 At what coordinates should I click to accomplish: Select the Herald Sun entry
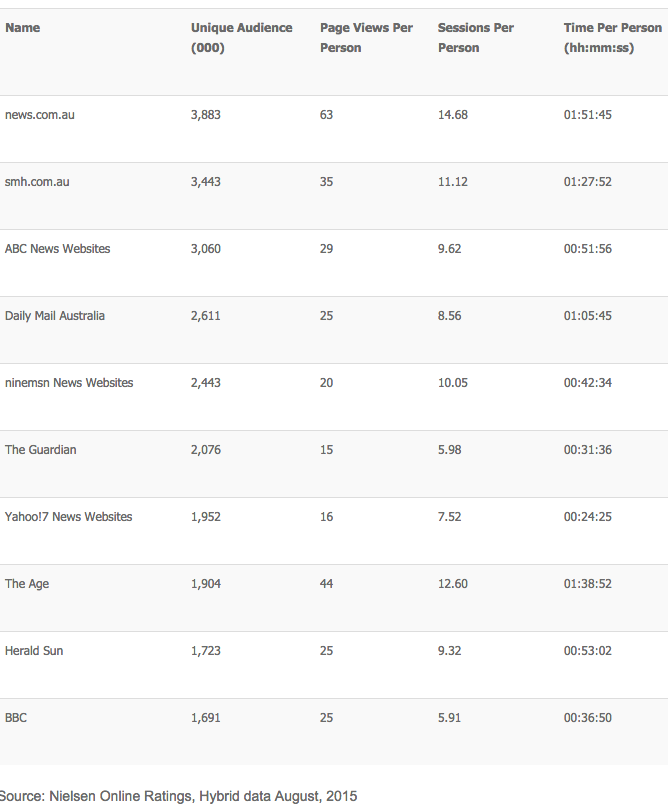pyautogui.click(x=34, y=651)
